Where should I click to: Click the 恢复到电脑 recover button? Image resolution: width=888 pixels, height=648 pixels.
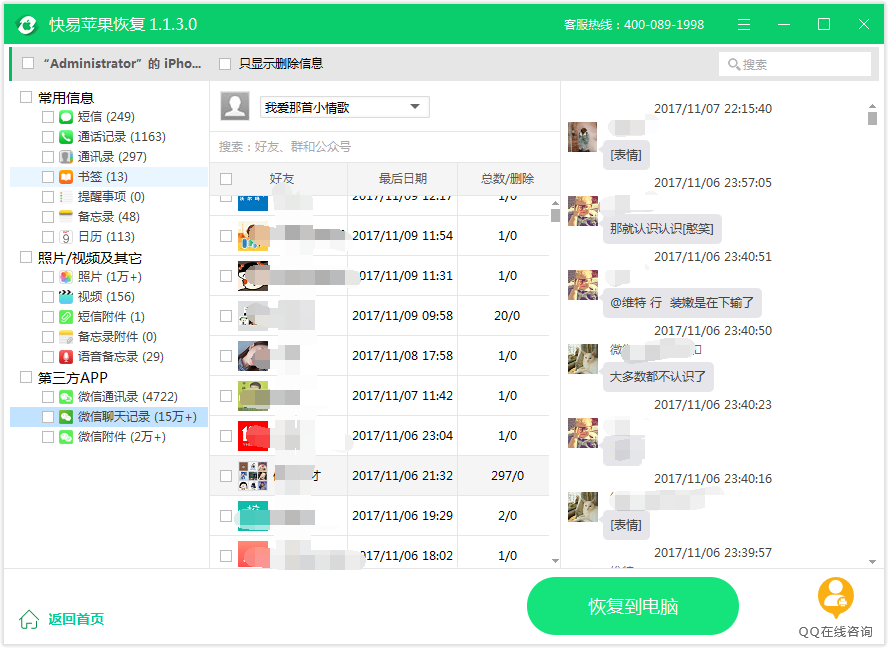coord(633,606)
